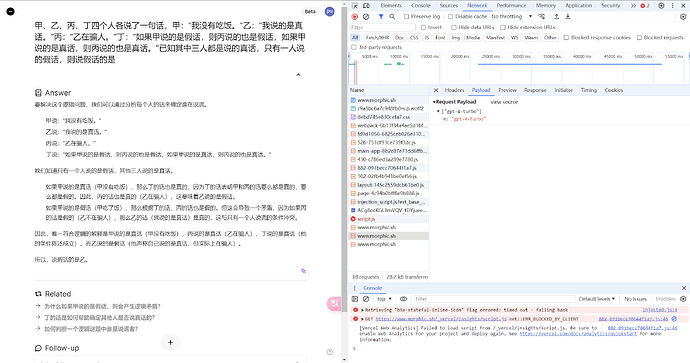The width and height of the screenshot is (690, 363).
Task: Enable Preserve log checkbox
Action: [407, 17]
